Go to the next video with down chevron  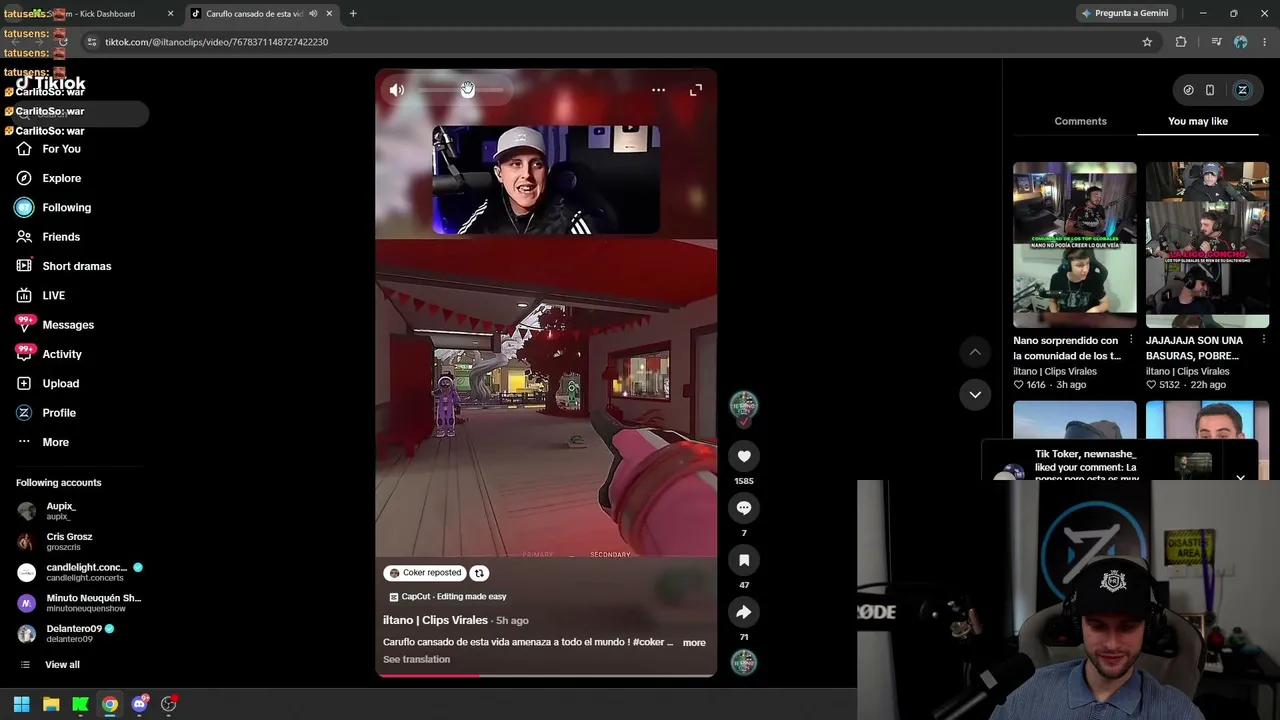click(x=975, y=395)
